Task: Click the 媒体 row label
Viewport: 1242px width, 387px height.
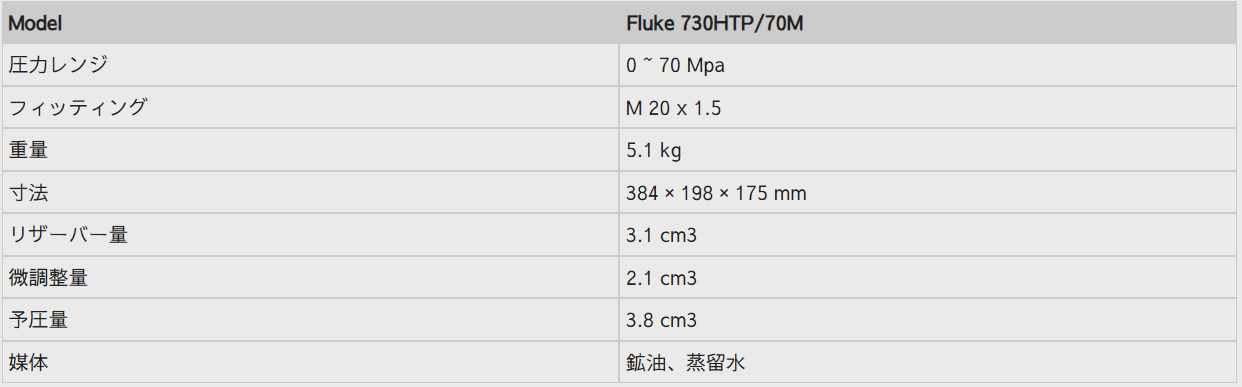Action: 28,362
